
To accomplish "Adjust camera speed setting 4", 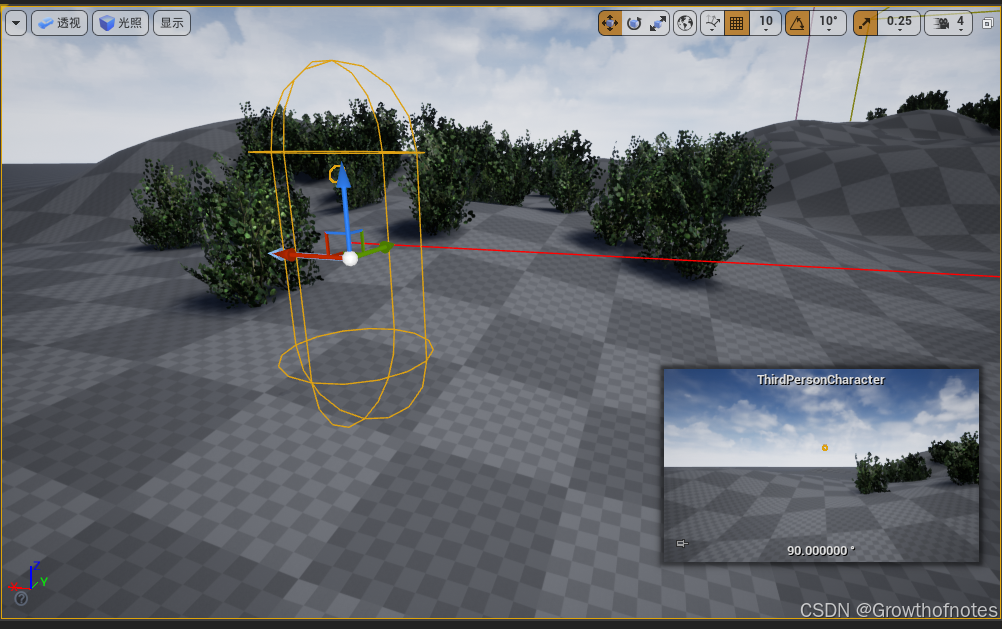I will click(949, 24).
